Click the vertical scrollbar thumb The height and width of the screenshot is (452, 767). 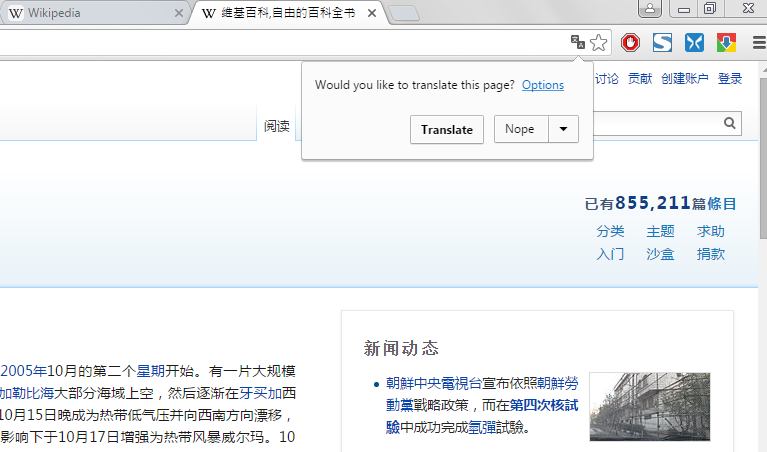pos(764,157)
